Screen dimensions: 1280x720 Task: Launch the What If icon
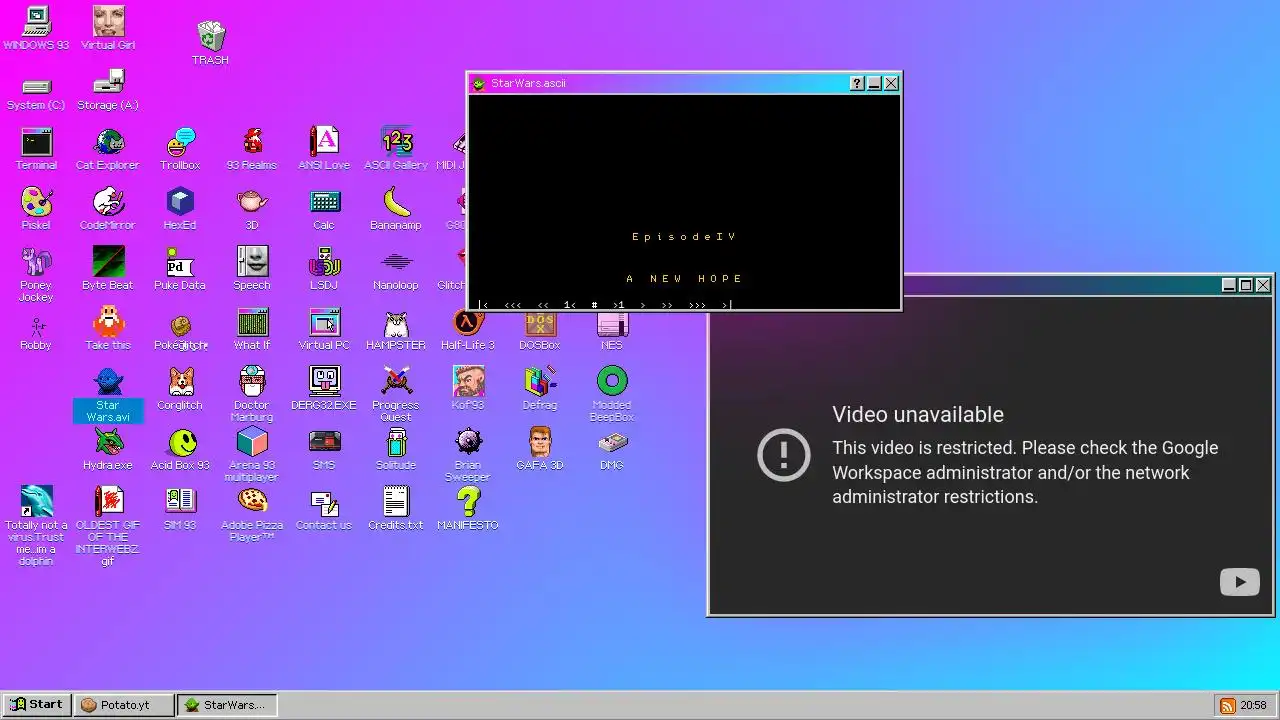(252, 329)
